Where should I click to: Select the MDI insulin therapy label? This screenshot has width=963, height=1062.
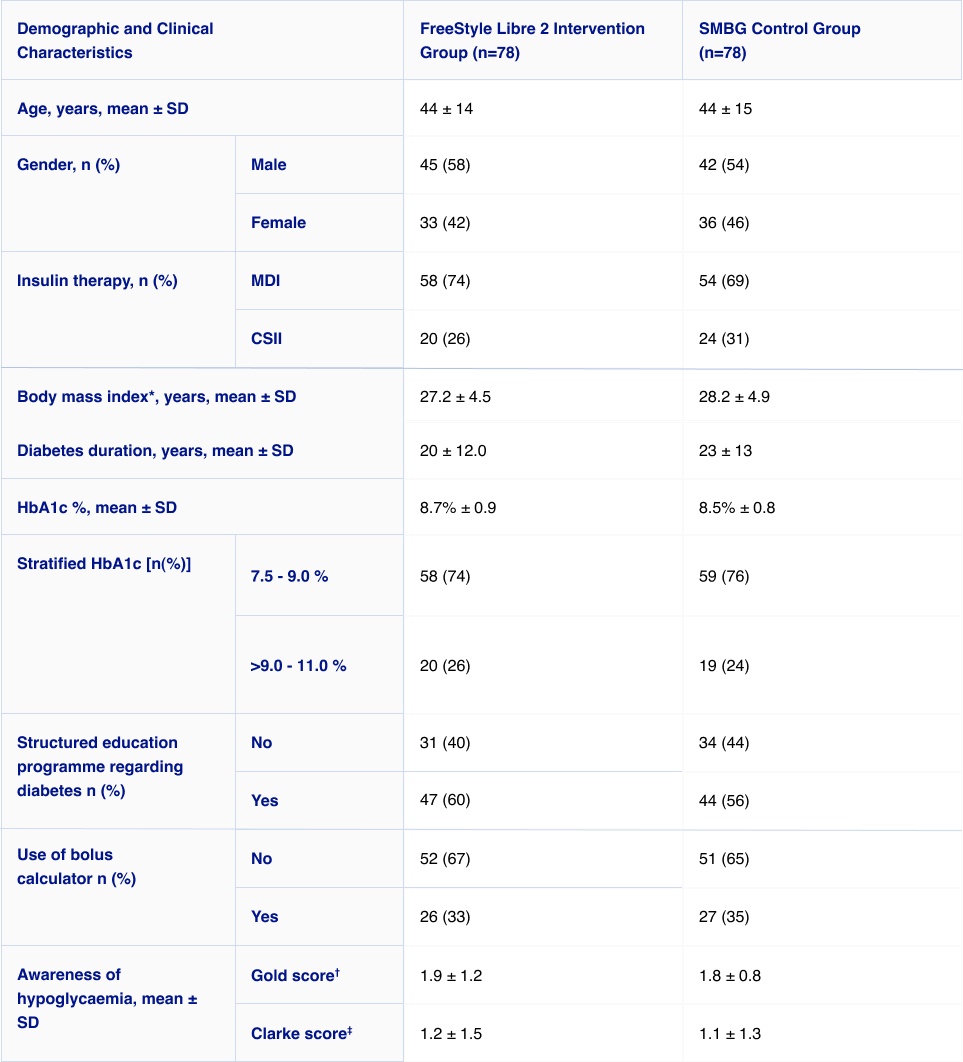(x=265, y=280)
